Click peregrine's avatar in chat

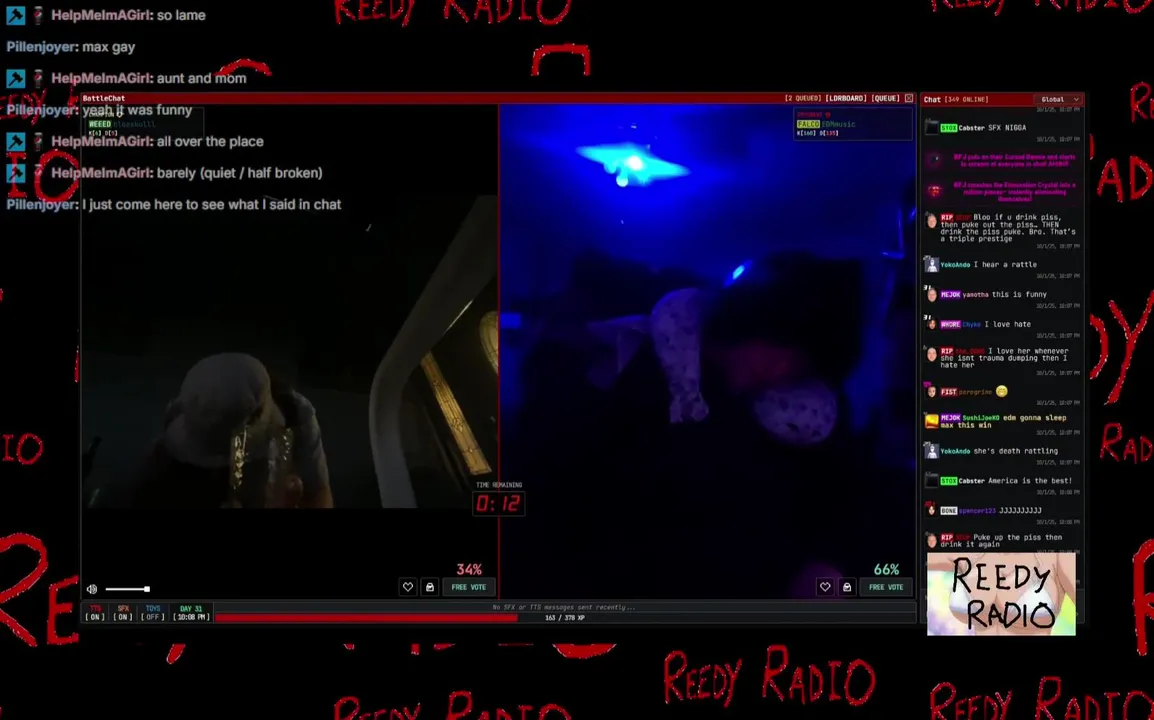pos(932,392)
